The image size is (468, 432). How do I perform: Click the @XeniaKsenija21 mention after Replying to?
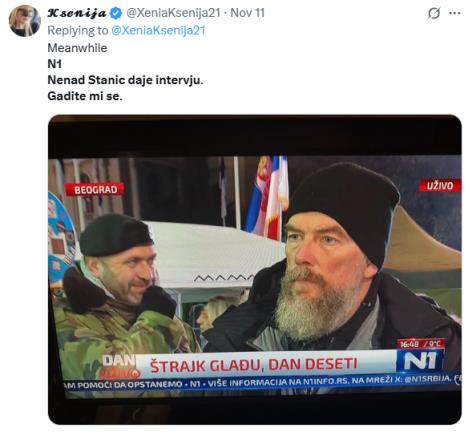[158, 30]
